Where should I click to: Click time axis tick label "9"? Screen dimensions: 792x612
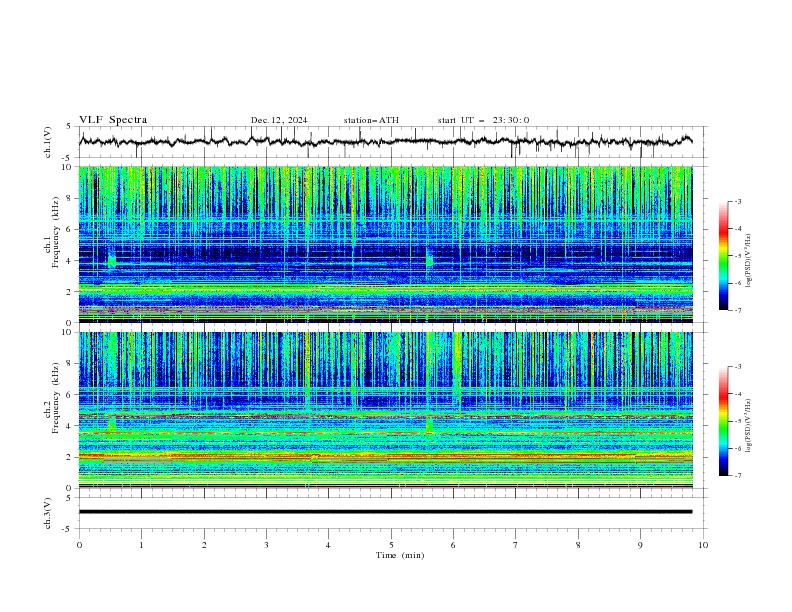[640, 545]
